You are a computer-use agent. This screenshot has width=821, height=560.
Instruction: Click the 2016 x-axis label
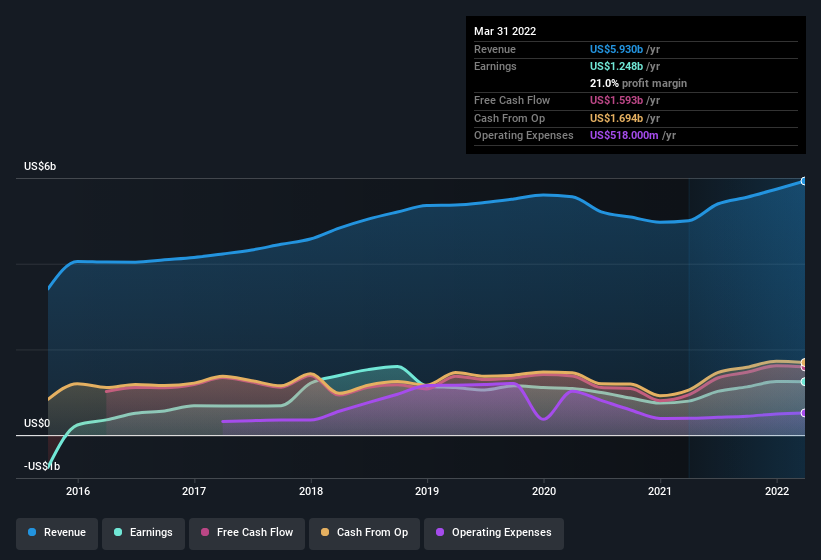click(78, 491)
